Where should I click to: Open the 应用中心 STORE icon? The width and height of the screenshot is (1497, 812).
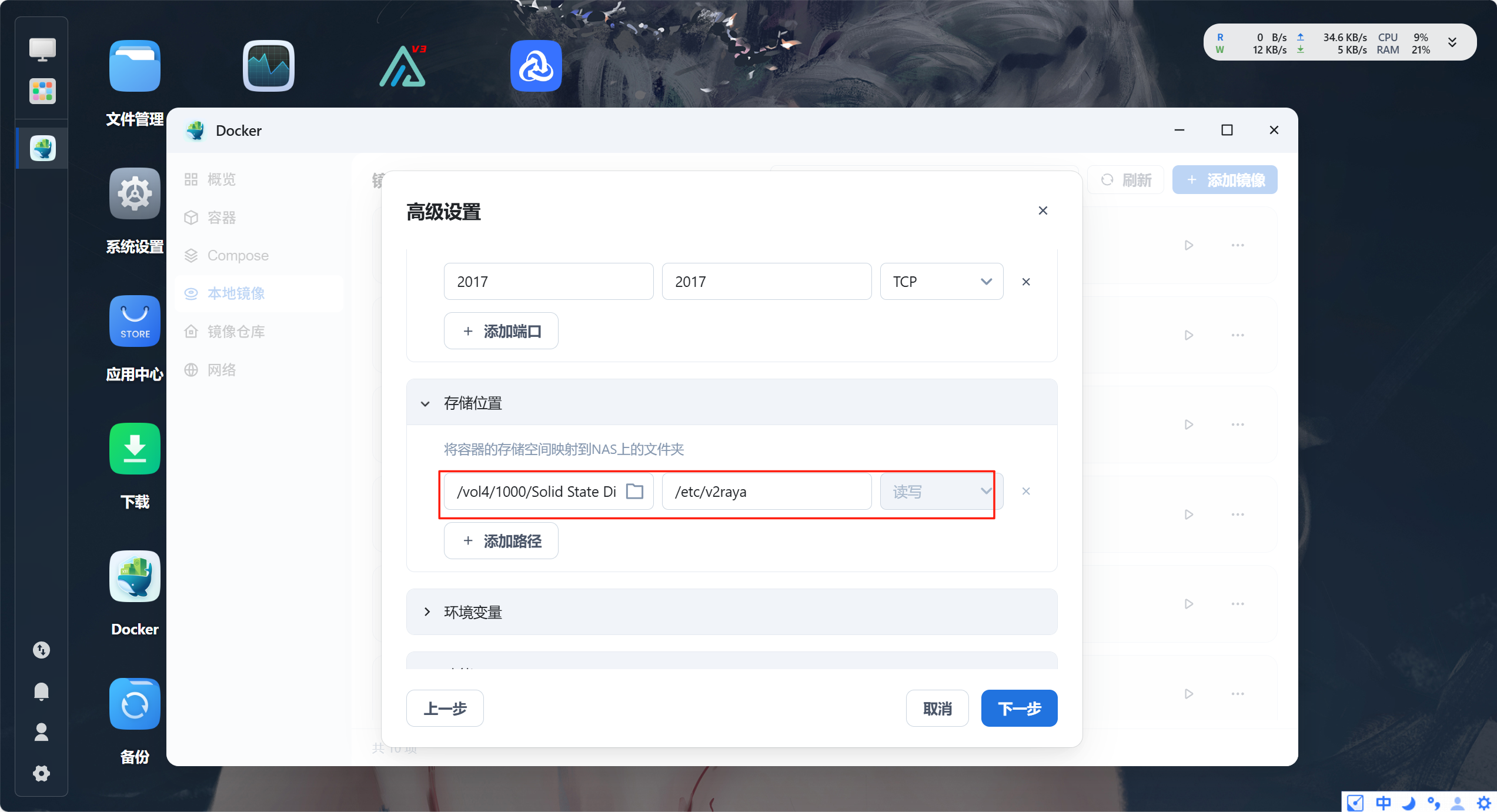coord(135,322)
